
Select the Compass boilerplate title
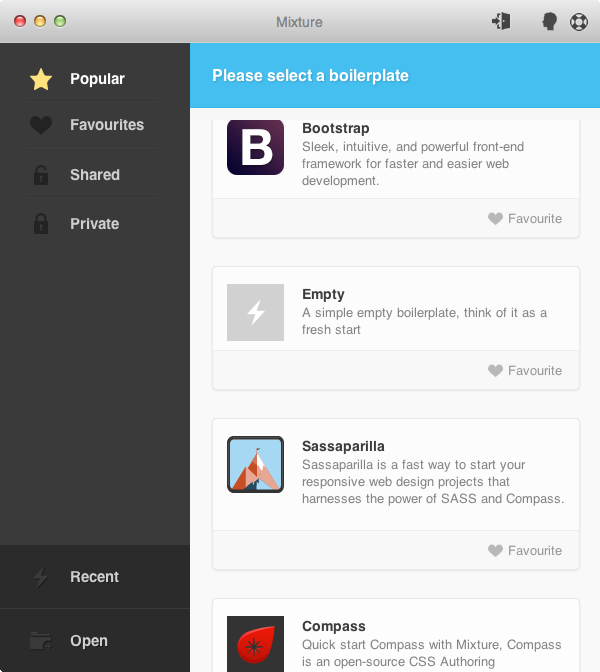coord(333,627)
